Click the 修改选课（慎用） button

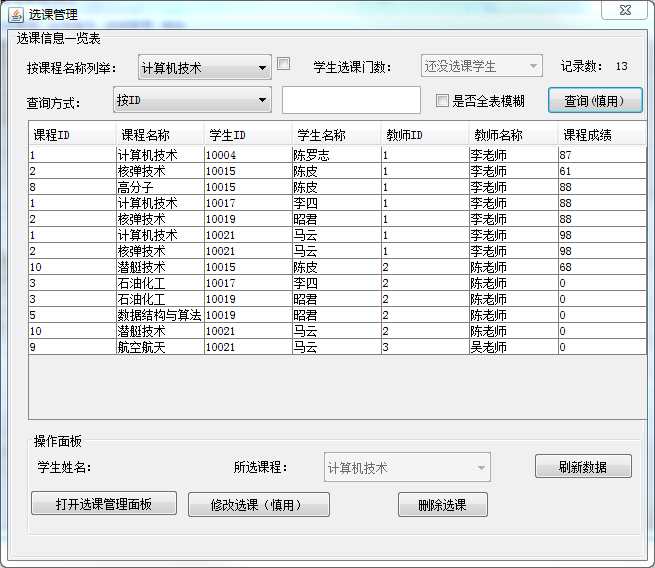[x=259, y=505]
